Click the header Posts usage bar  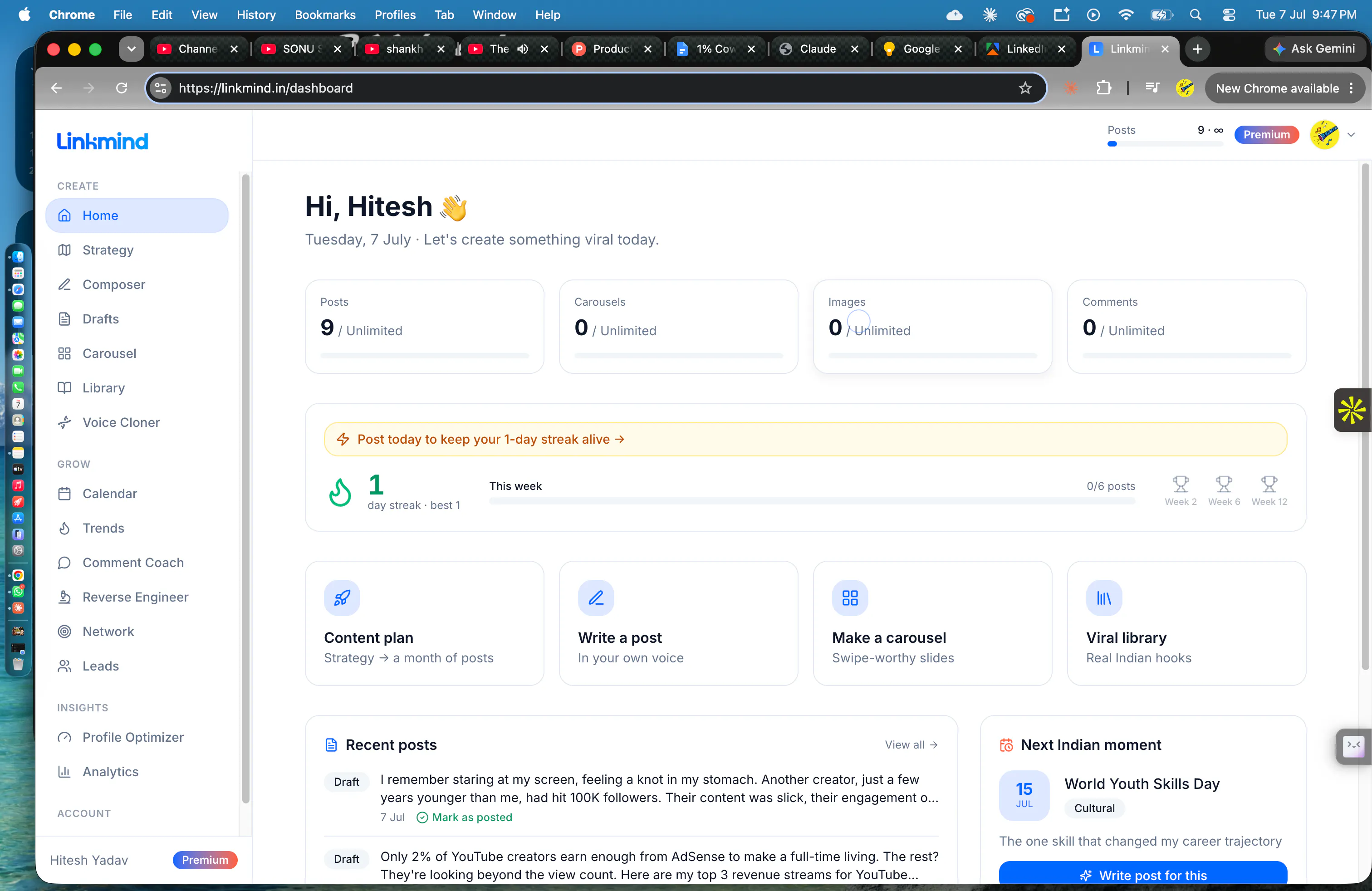[1165, 144]
